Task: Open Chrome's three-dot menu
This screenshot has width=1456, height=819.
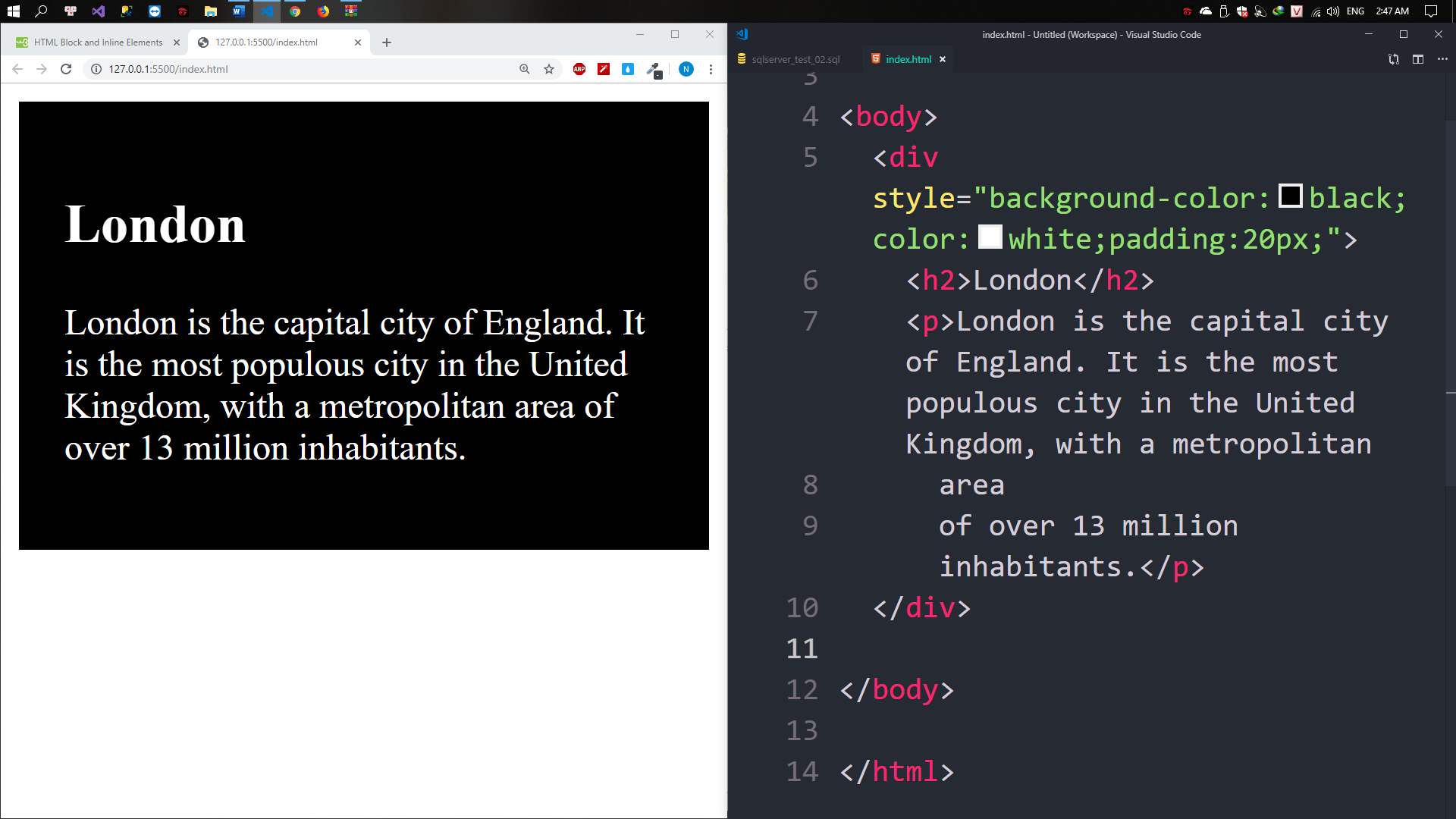Action: point(711,69)
